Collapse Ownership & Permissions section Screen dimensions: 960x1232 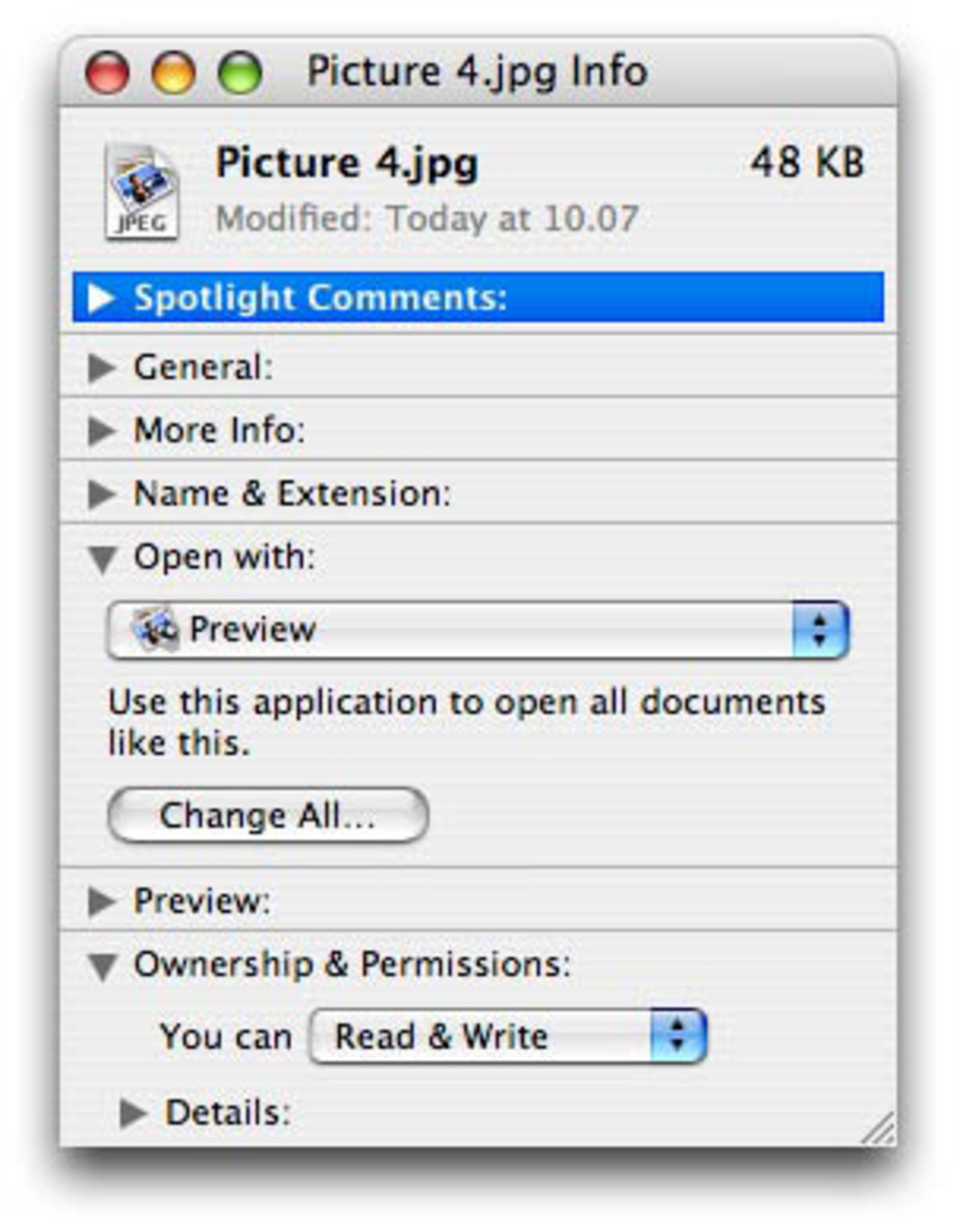[101, 966]
